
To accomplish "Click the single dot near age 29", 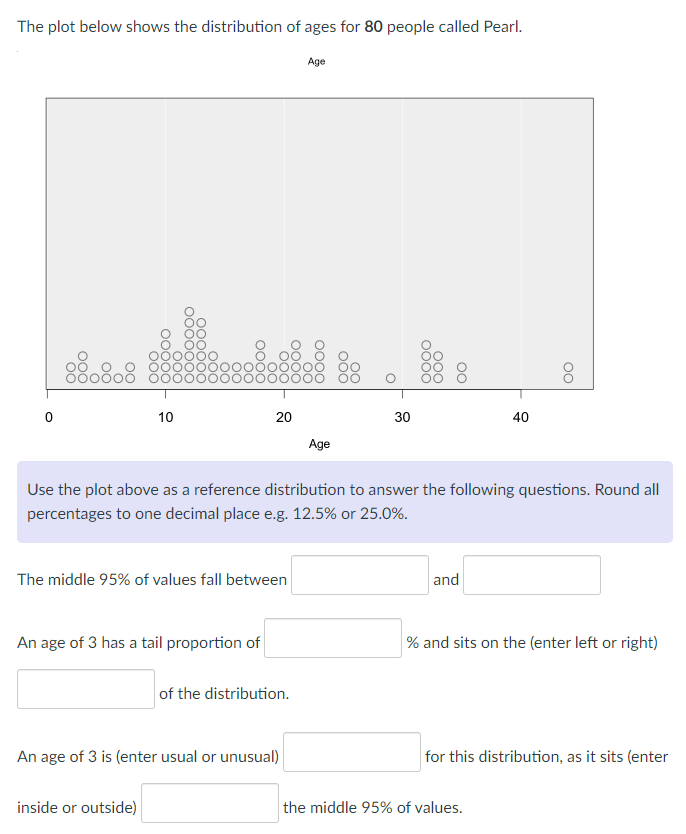I will (390, 377).
